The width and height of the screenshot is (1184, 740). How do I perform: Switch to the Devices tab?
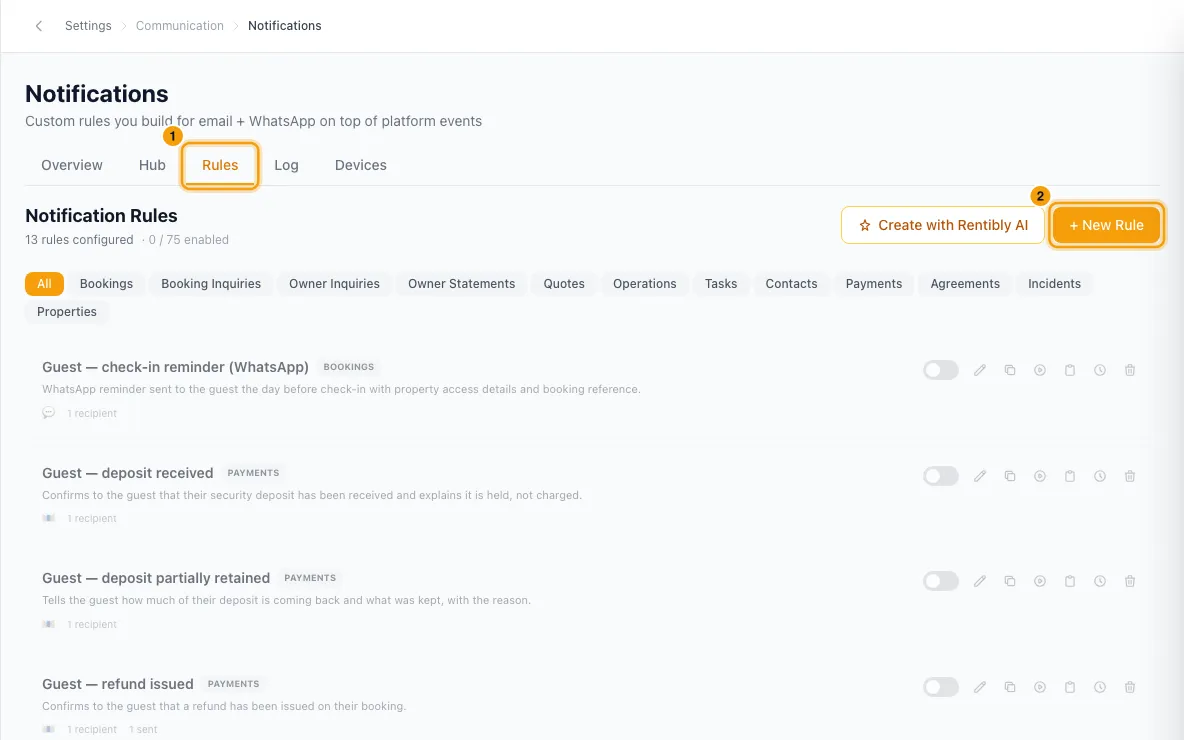(361, 165)
